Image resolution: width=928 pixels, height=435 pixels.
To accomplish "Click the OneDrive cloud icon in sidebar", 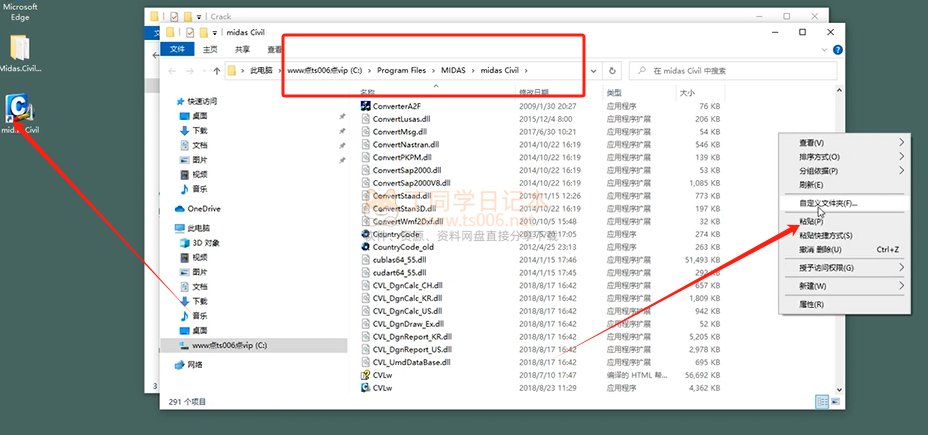I will [180, 208].
